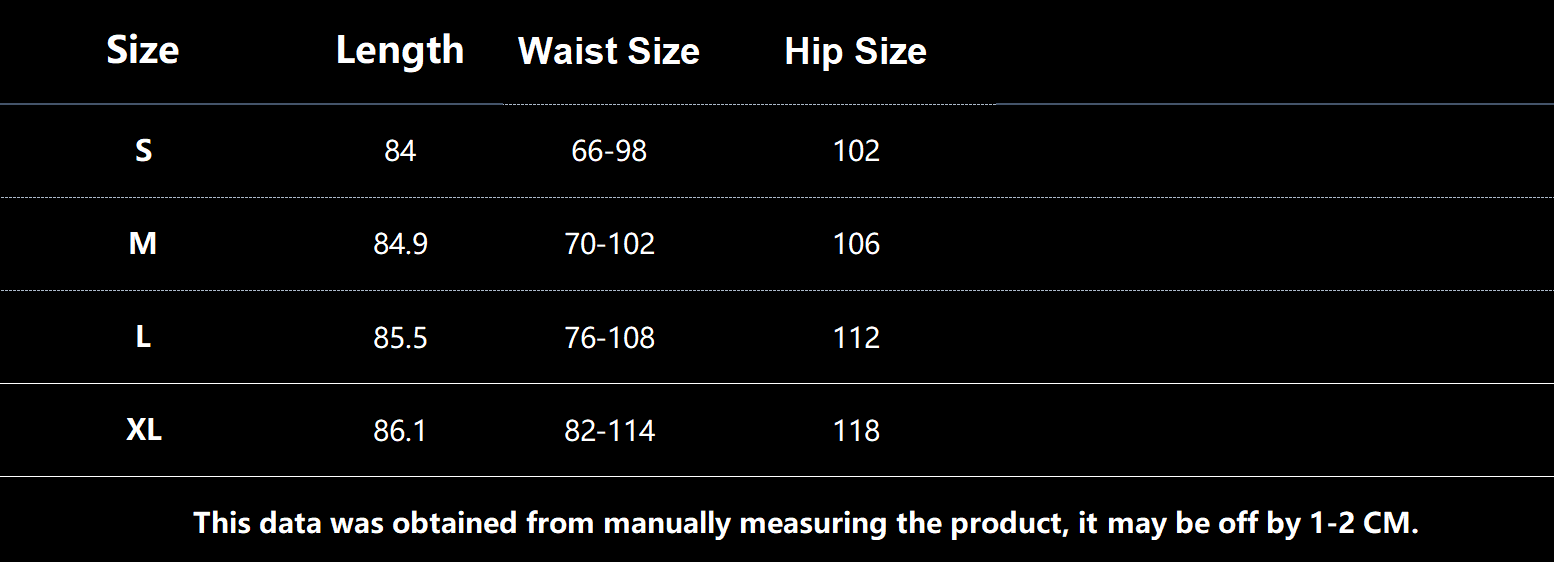Click the 85.5 length value
Image resolution: width=1554 pixels, height=562 pixels.
pos(400,338)
